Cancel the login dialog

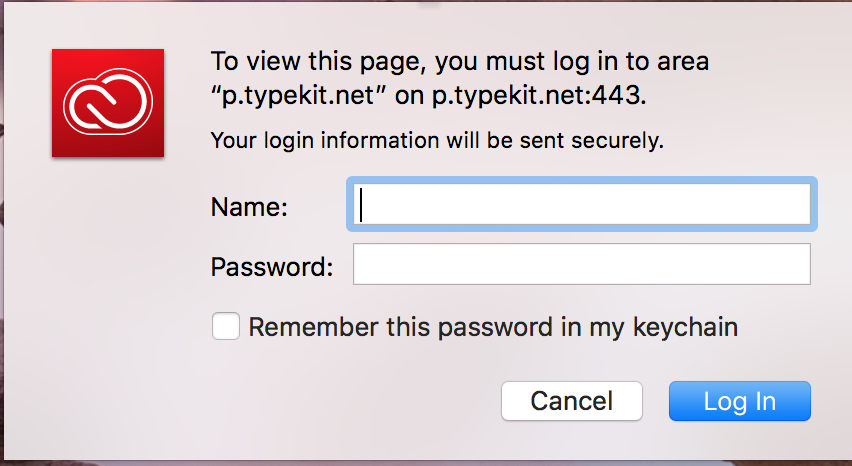pyautogui.click(x=572, y=401)
